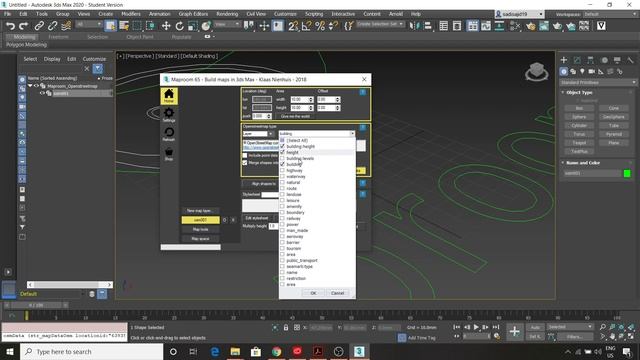Choose the Select and Move tool

click(x=166, y=26)
